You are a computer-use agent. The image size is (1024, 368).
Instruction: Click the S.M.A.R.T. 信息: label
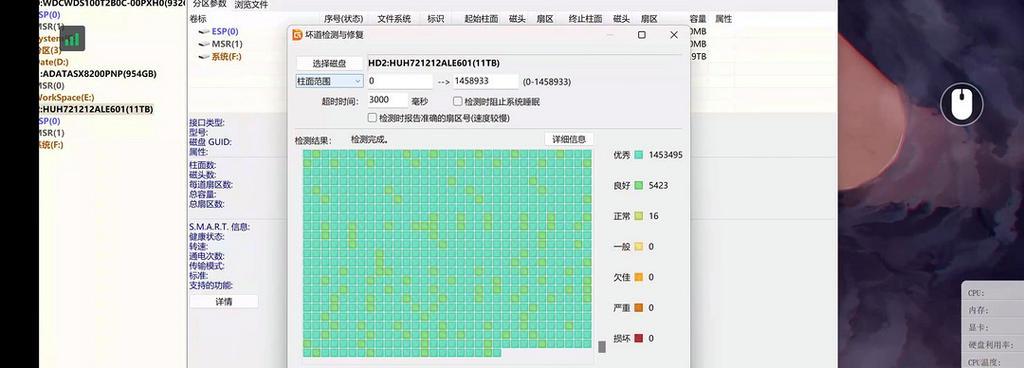219,227
